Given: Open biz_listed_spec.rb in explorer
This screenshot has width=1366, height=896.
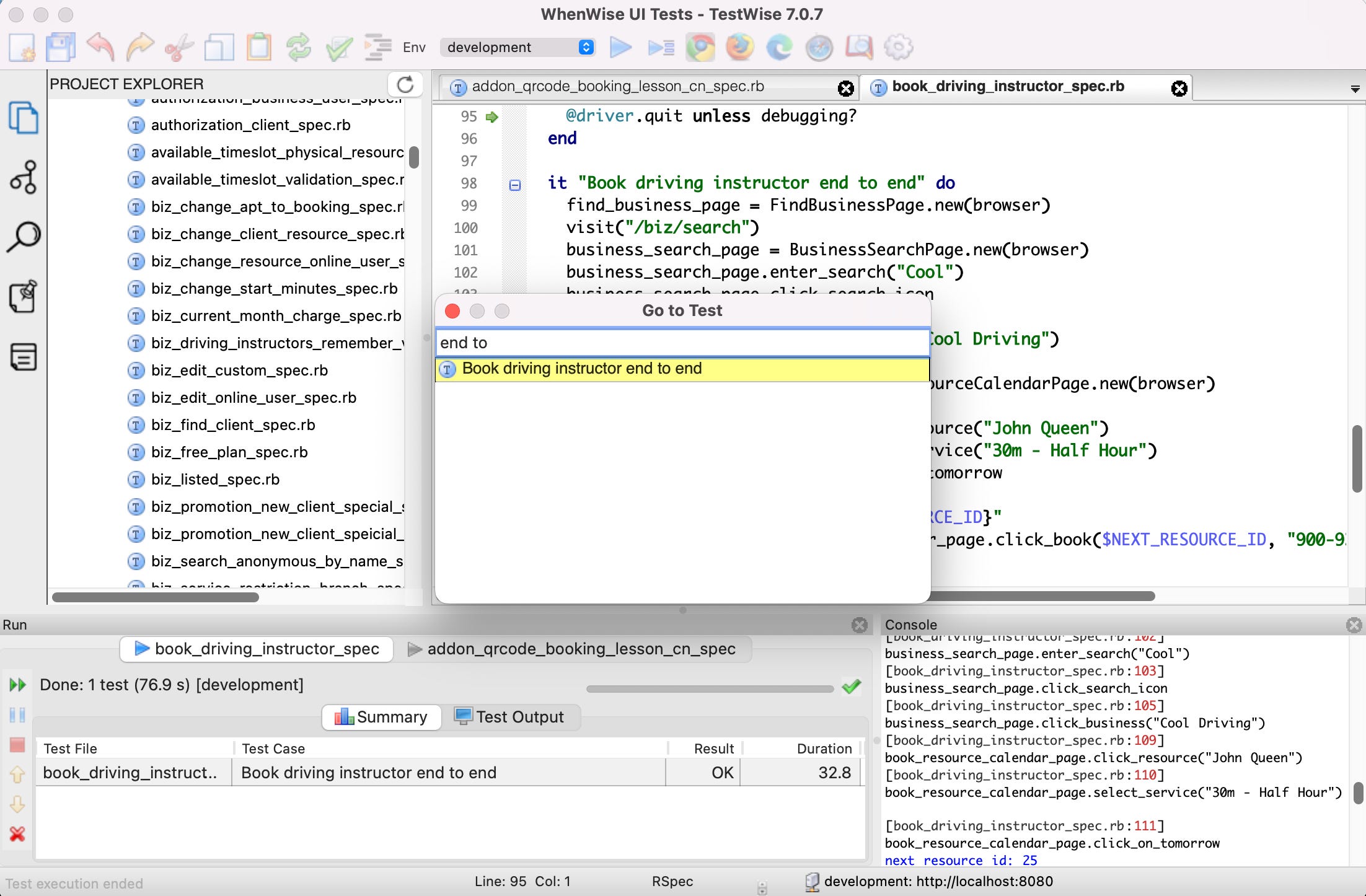Looking at the screenshot, I should 215,480.
